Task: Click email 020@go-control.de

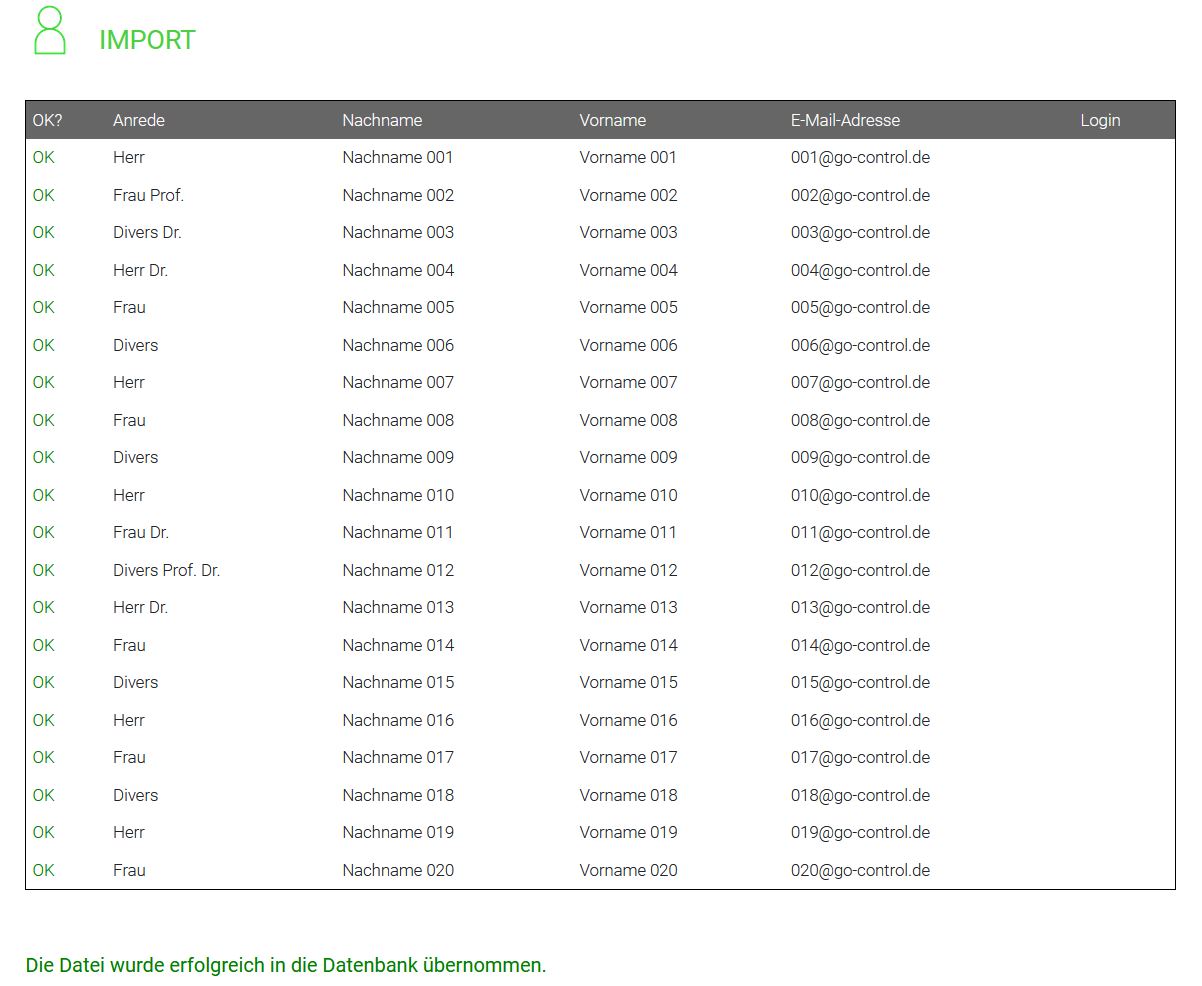Action: tap(860, 870)
